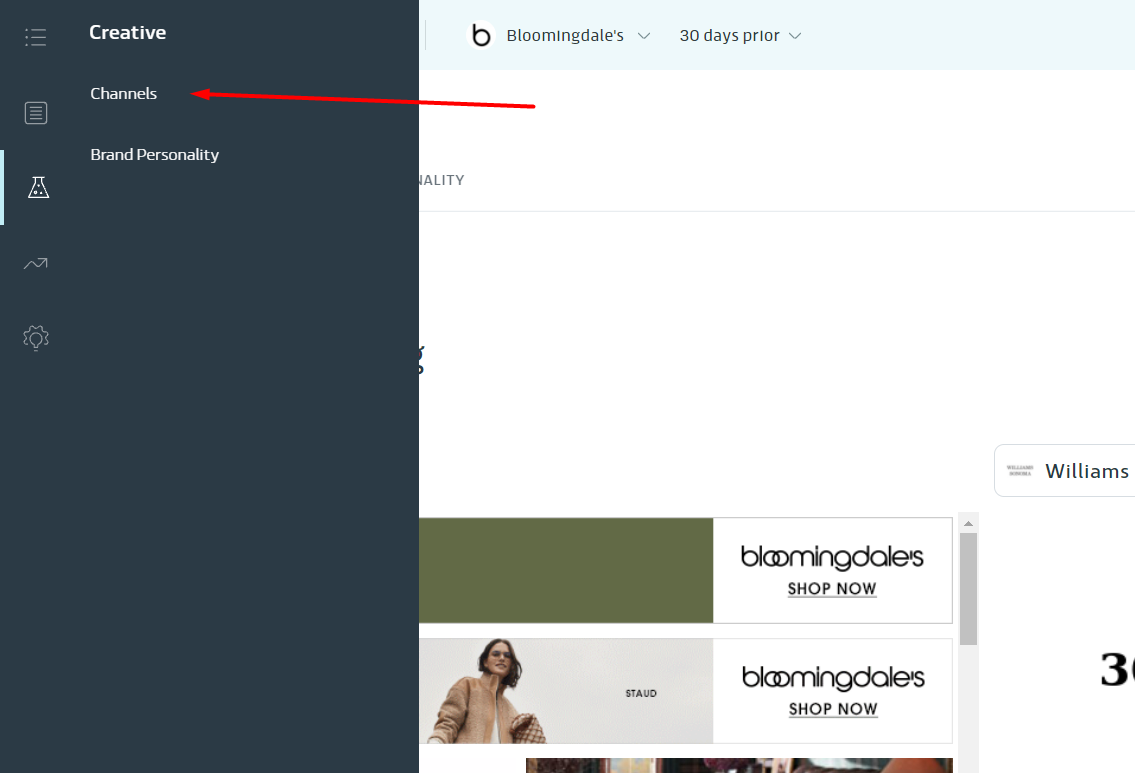
Task: Click the ad list scrollbar up arrow
Action: (968, 523)
